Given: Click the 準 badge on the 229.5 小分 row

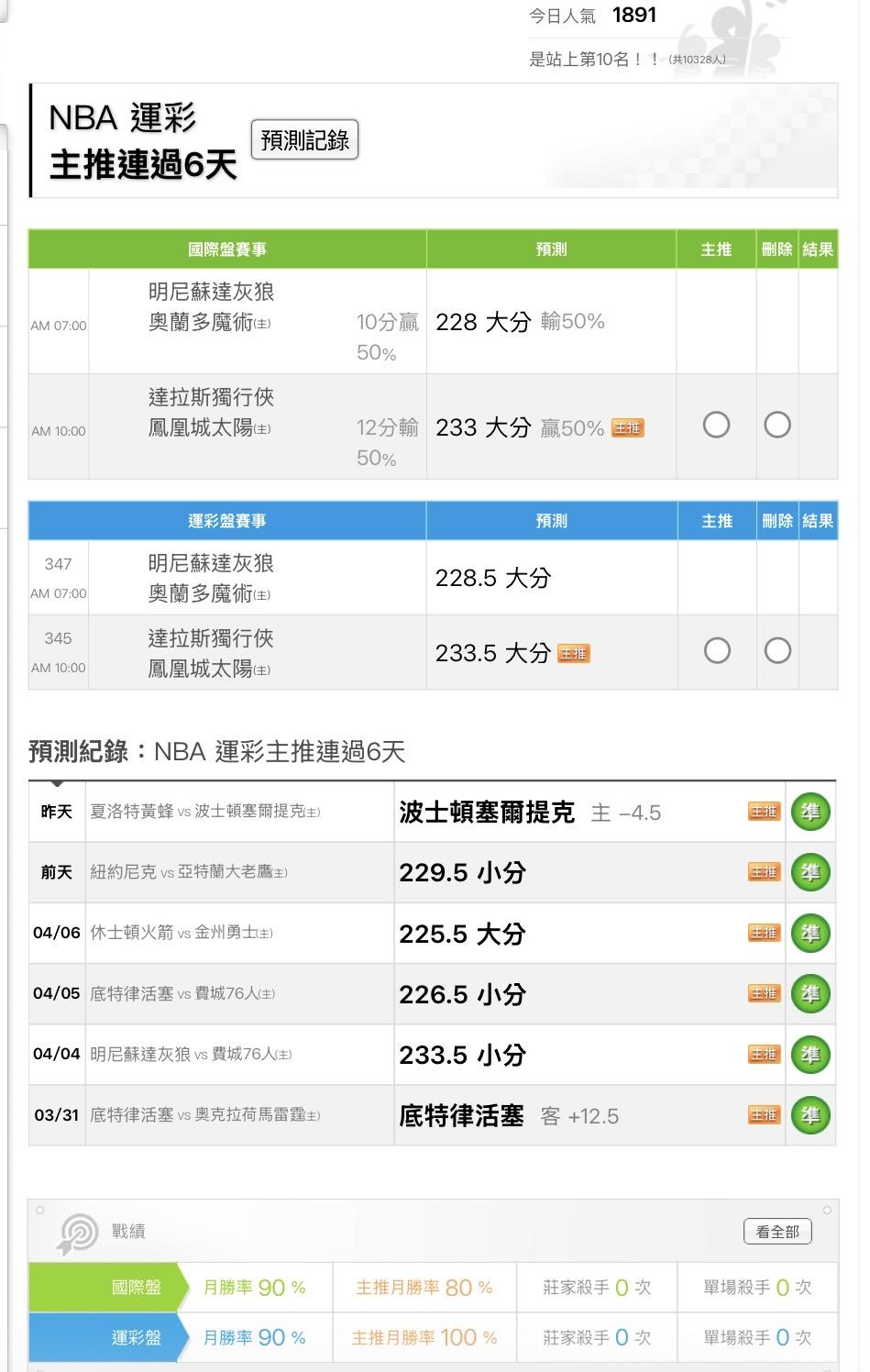Looking at the screenshot, I should pos(809,872).
